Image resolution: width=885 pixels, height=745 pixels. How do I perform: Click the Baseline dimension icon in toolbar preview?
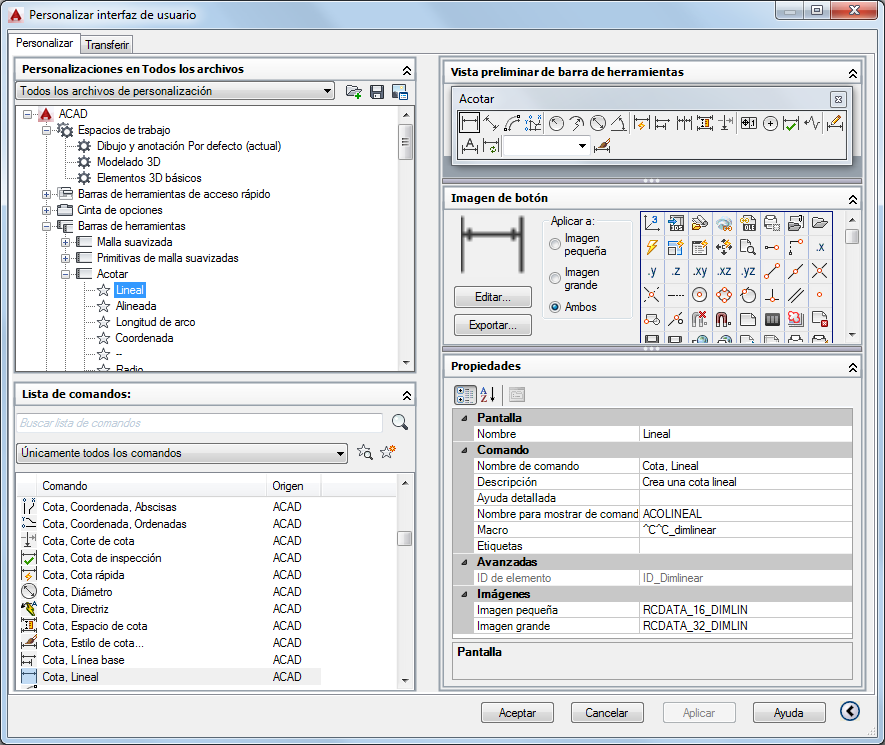662,122
